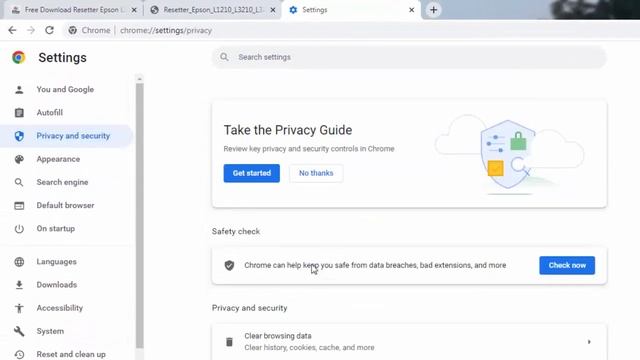The width and height of the screenshot is (640, 360).
Task: Click the browser forward arrow
Action: click(31, 30)
